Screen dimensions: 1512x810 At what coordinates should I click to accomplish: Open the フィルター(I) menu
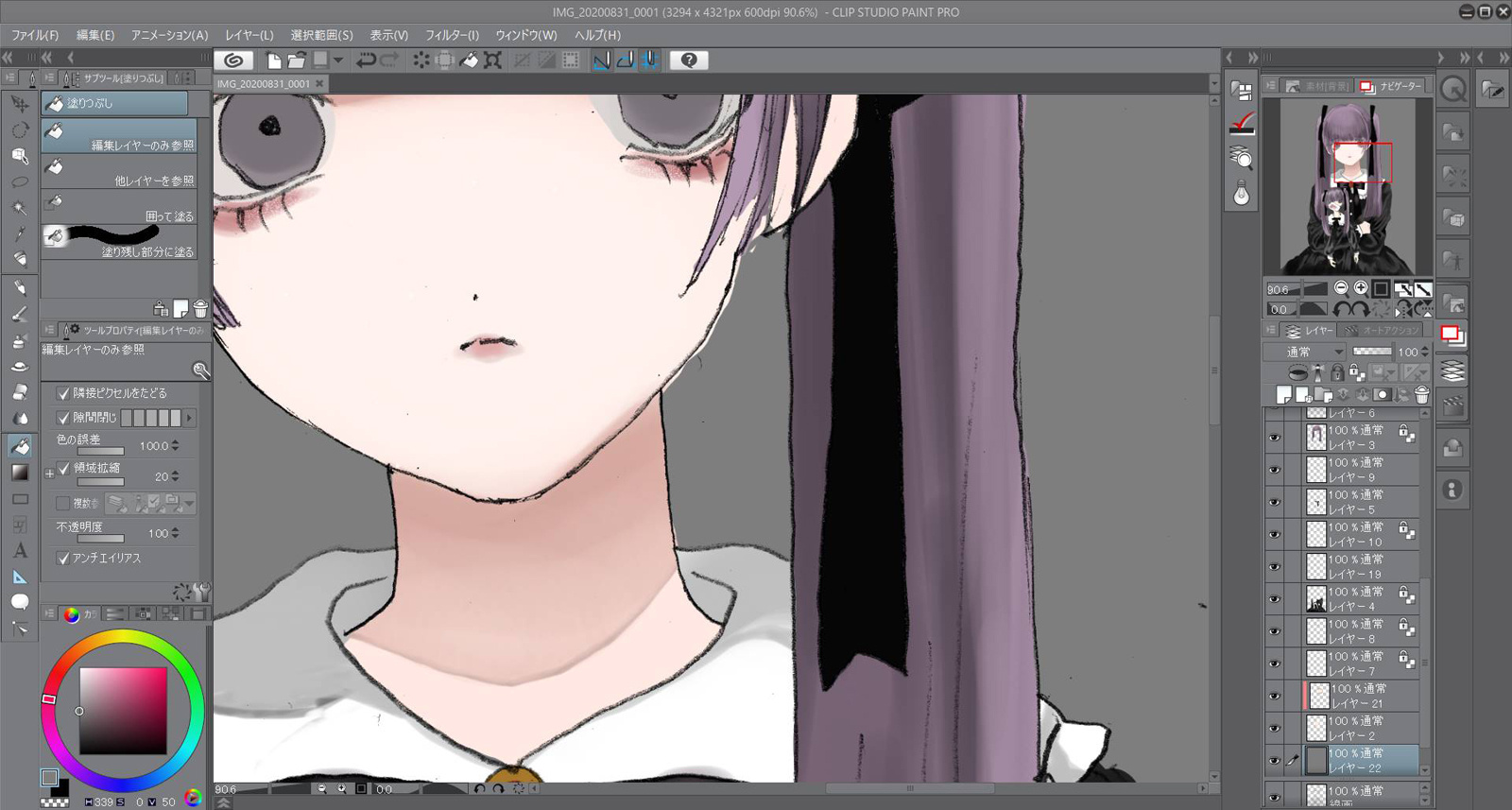coord(452,35)
